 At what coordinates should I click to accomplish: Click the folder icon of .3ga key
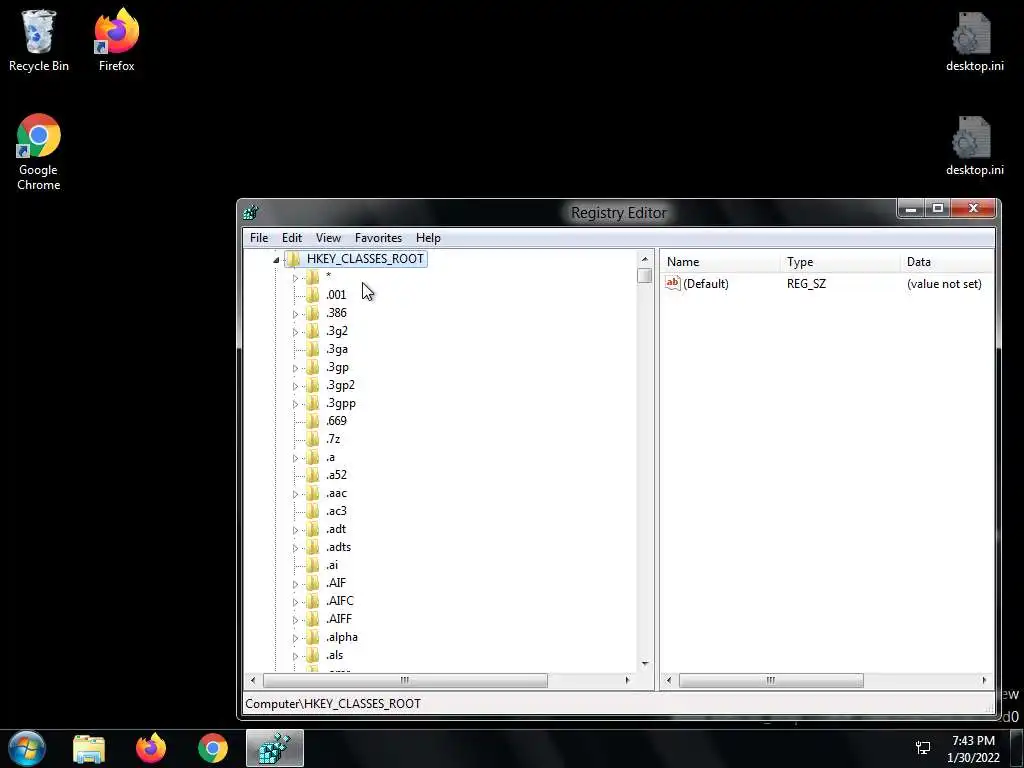coord(313,349)
